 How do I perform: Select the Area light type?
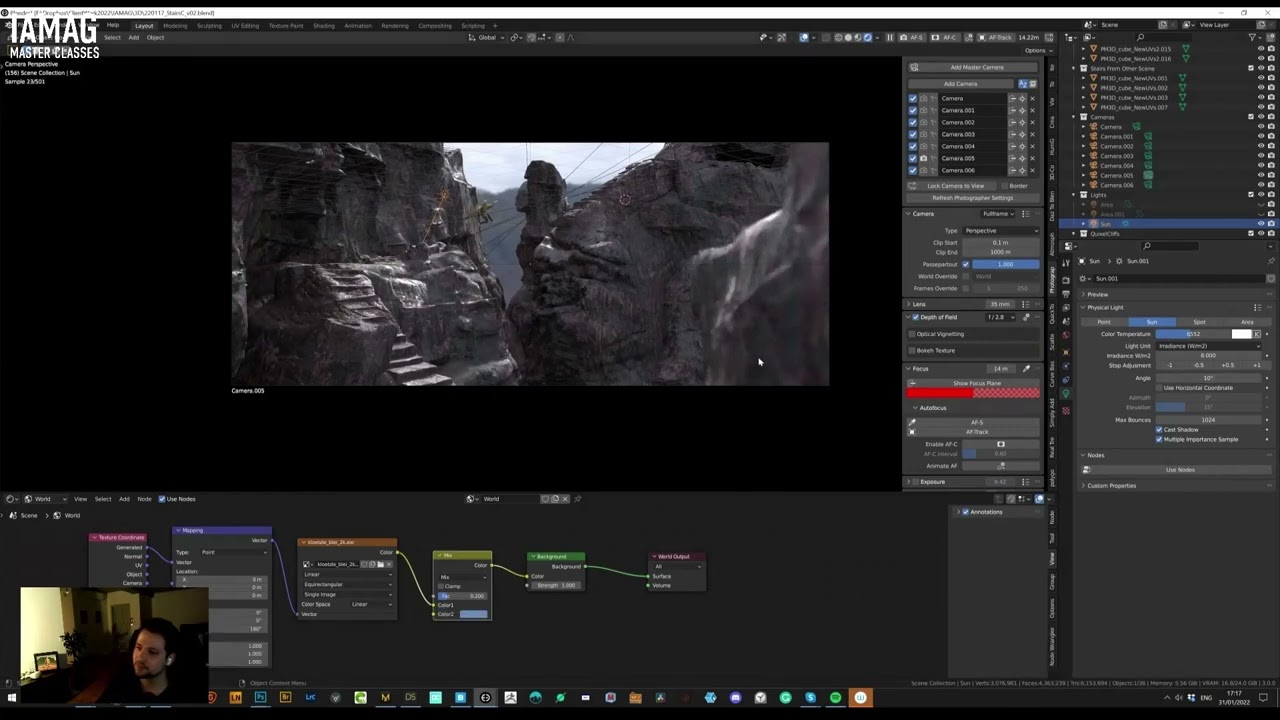(1246, 322)
